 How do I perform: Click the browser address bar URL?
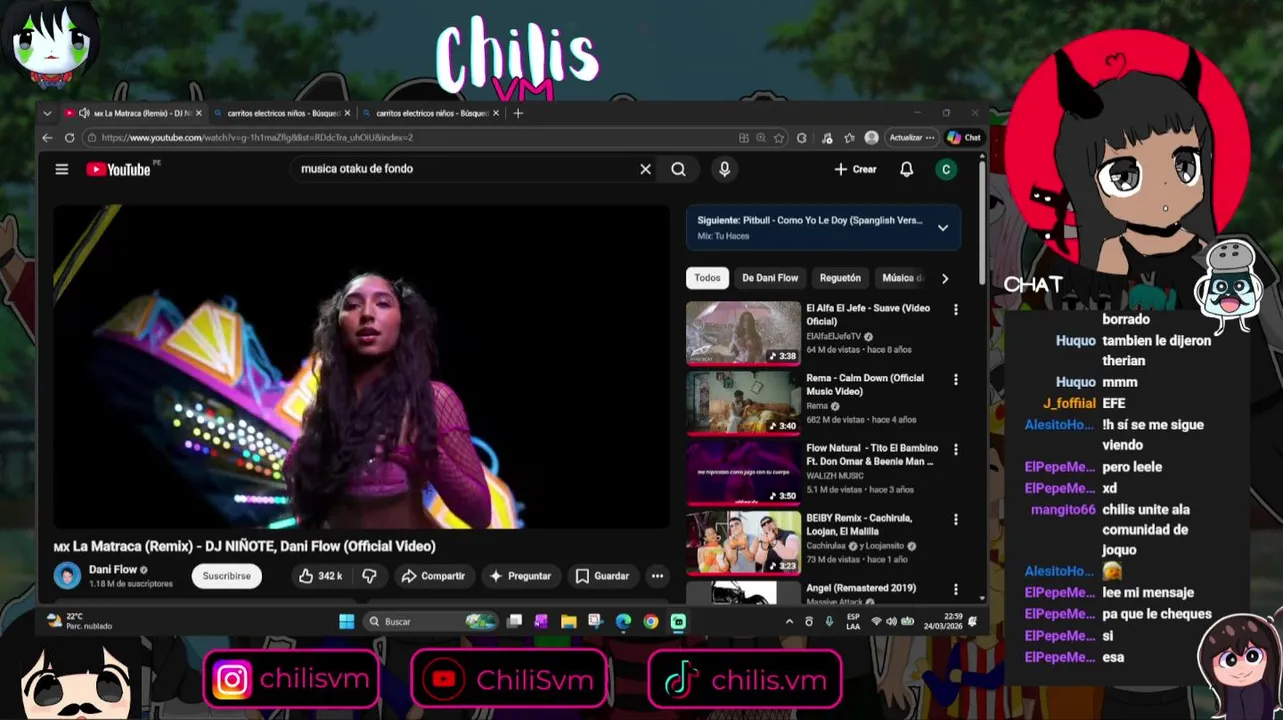tap(257, 138)
